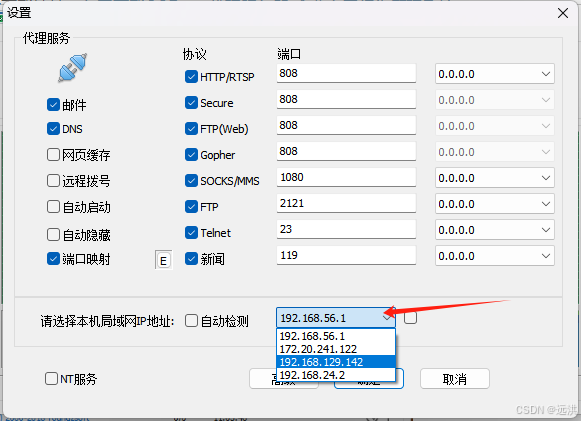Click the 取消 button
The width and height of the screenshot is (581, 421).
[x=455, y=379]
